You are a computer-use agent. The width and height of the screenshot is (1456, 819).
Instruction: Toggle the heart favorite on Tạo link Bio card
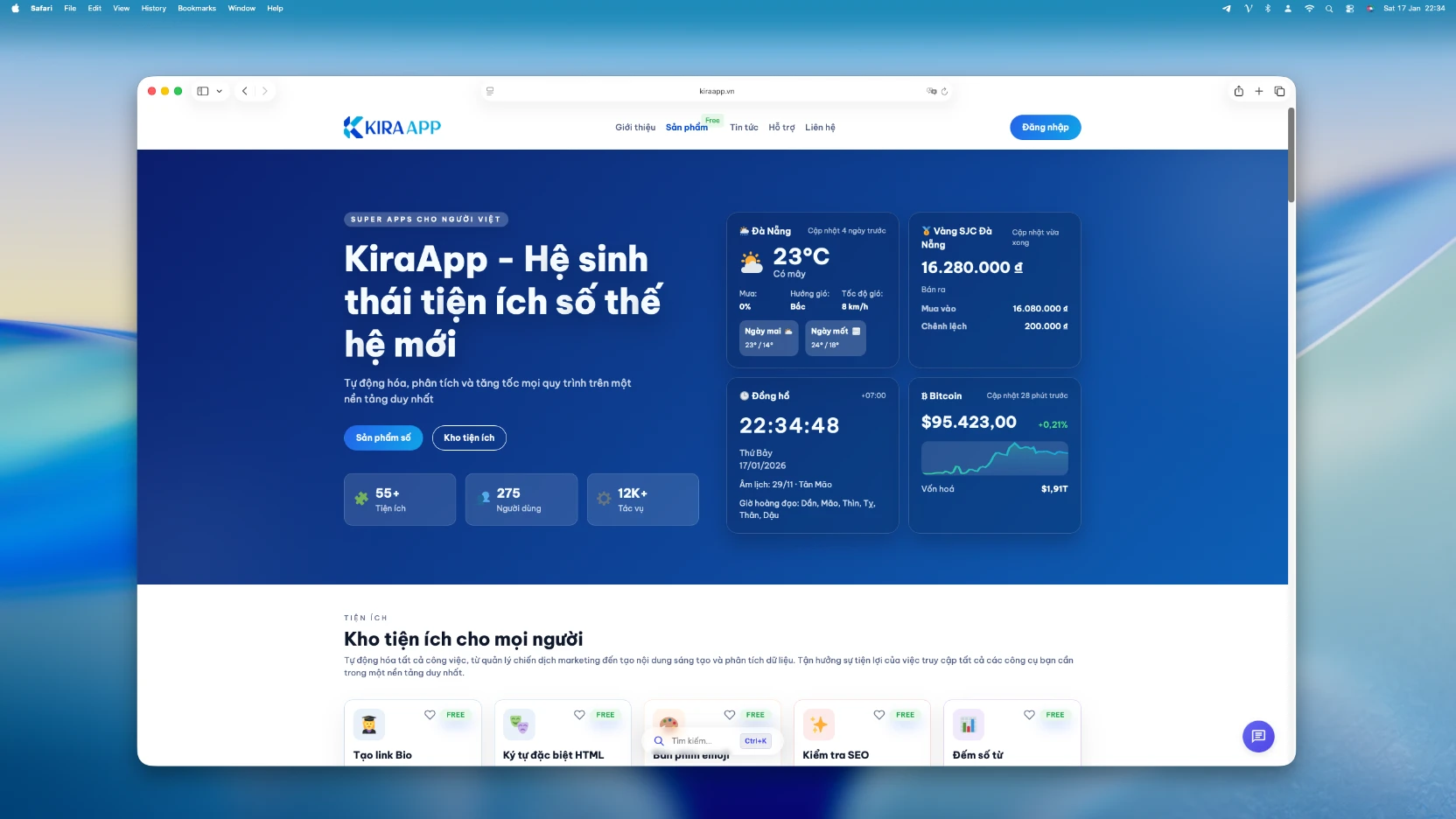click(430, 715)
